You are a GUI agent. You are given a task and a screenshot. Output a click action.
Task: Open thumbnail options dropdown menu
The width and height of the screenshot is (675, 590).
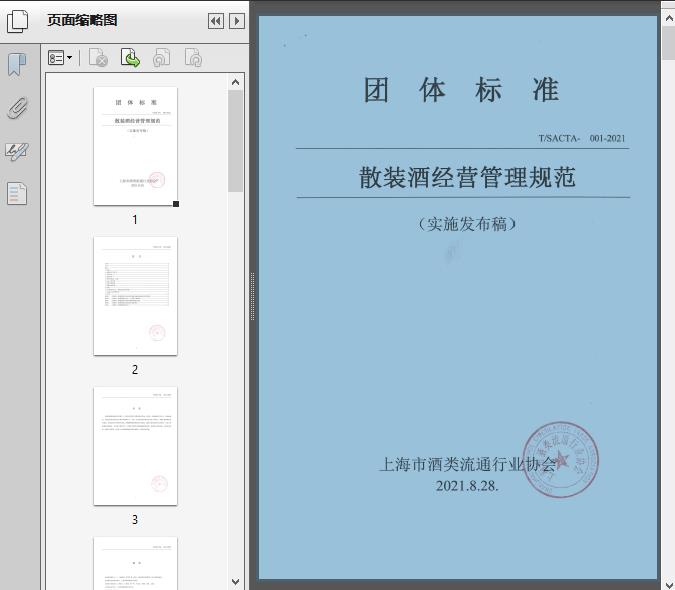(60, 58)
